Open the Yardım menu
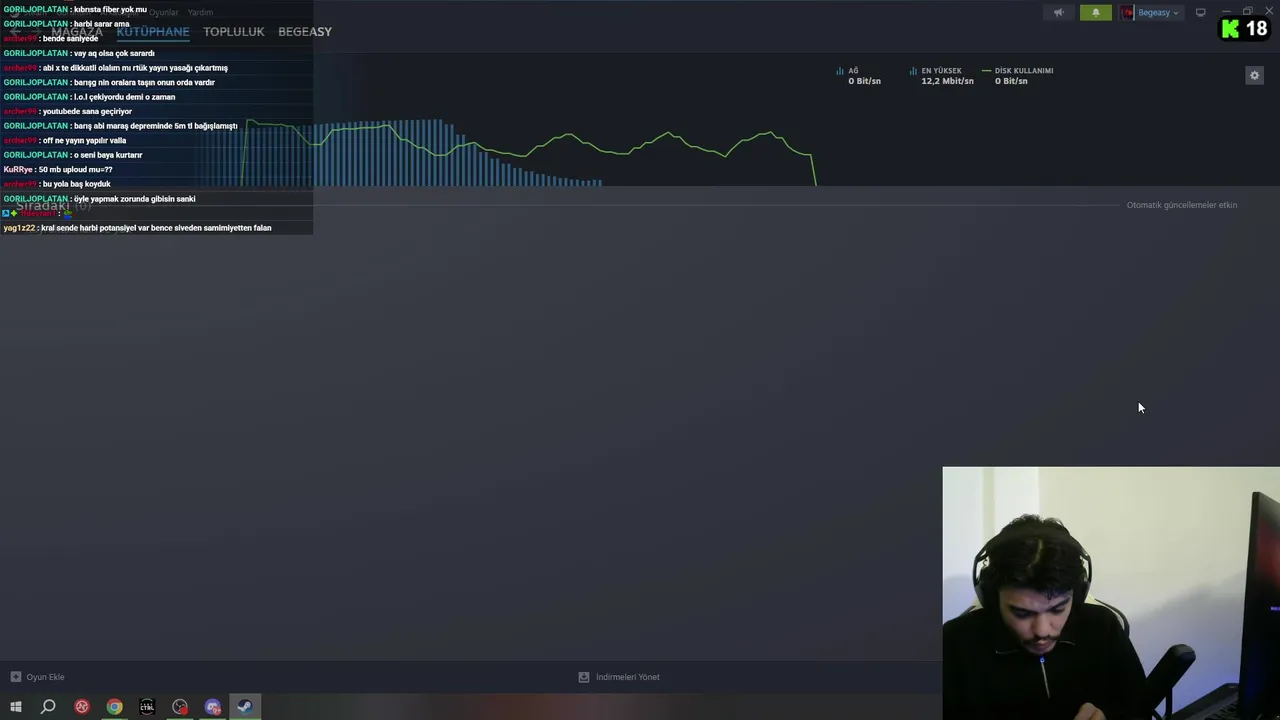The width and height of the screenshot is (1280, 720). 200,12
